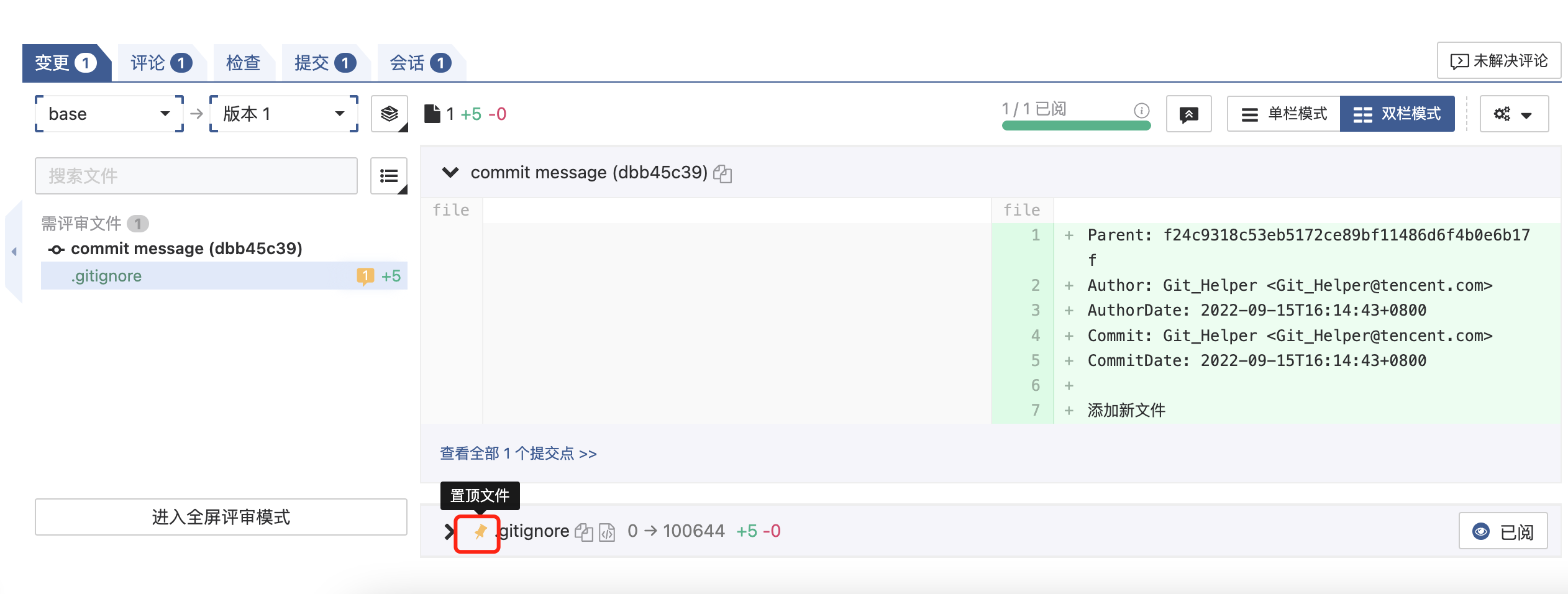Image resolution: width=1568 pixels, height=594 pixels.
Task: Copy the commit message title icon
Action: coord(722,173)
